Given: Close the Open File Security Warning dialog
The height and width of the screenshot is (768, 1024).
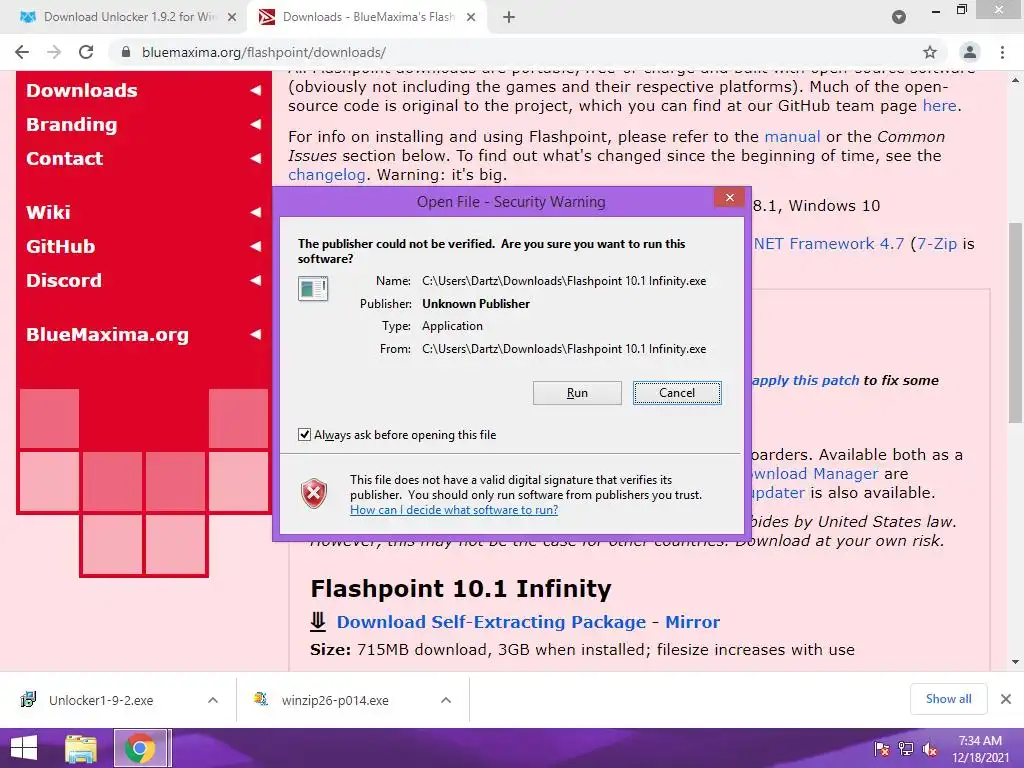Looking at the screenshot, I should click(729, 197).
